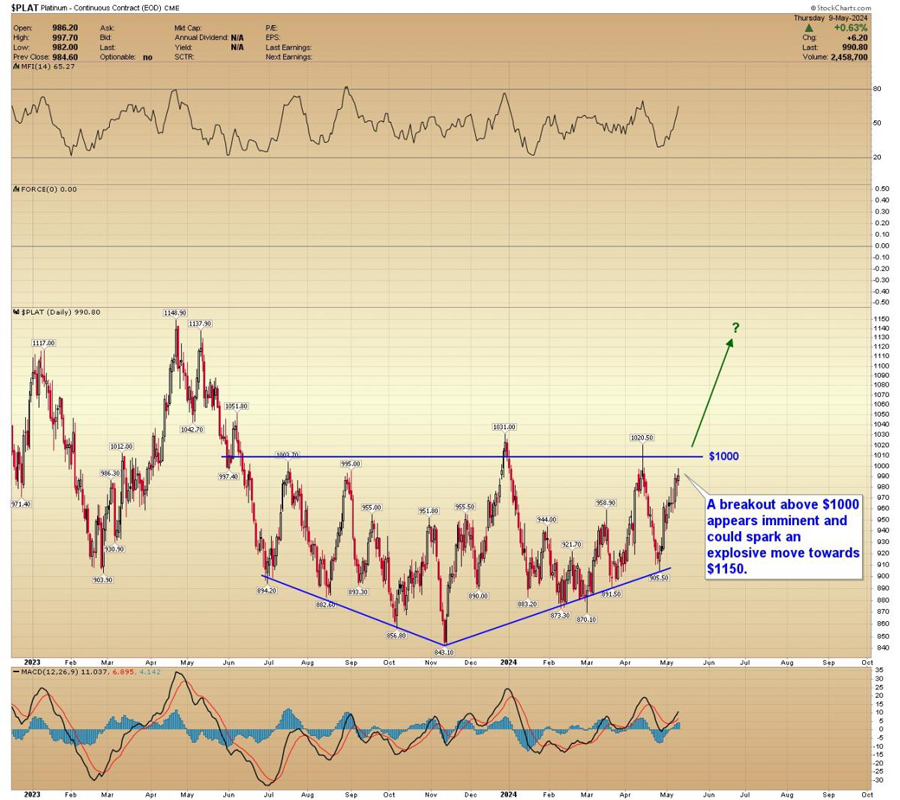The image size is (900, 800).
Task: Click the green question mark annotation
Action: (735, 328)
